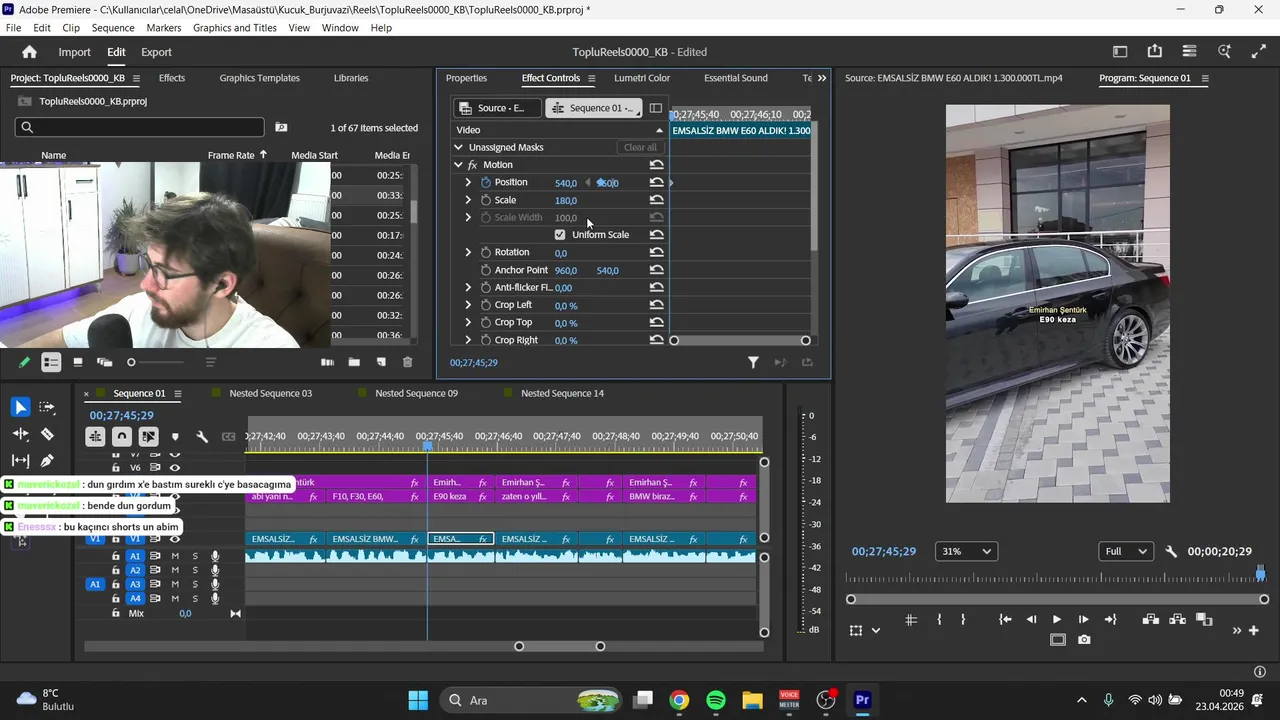Expand the Rotation property

coord(468,252)
